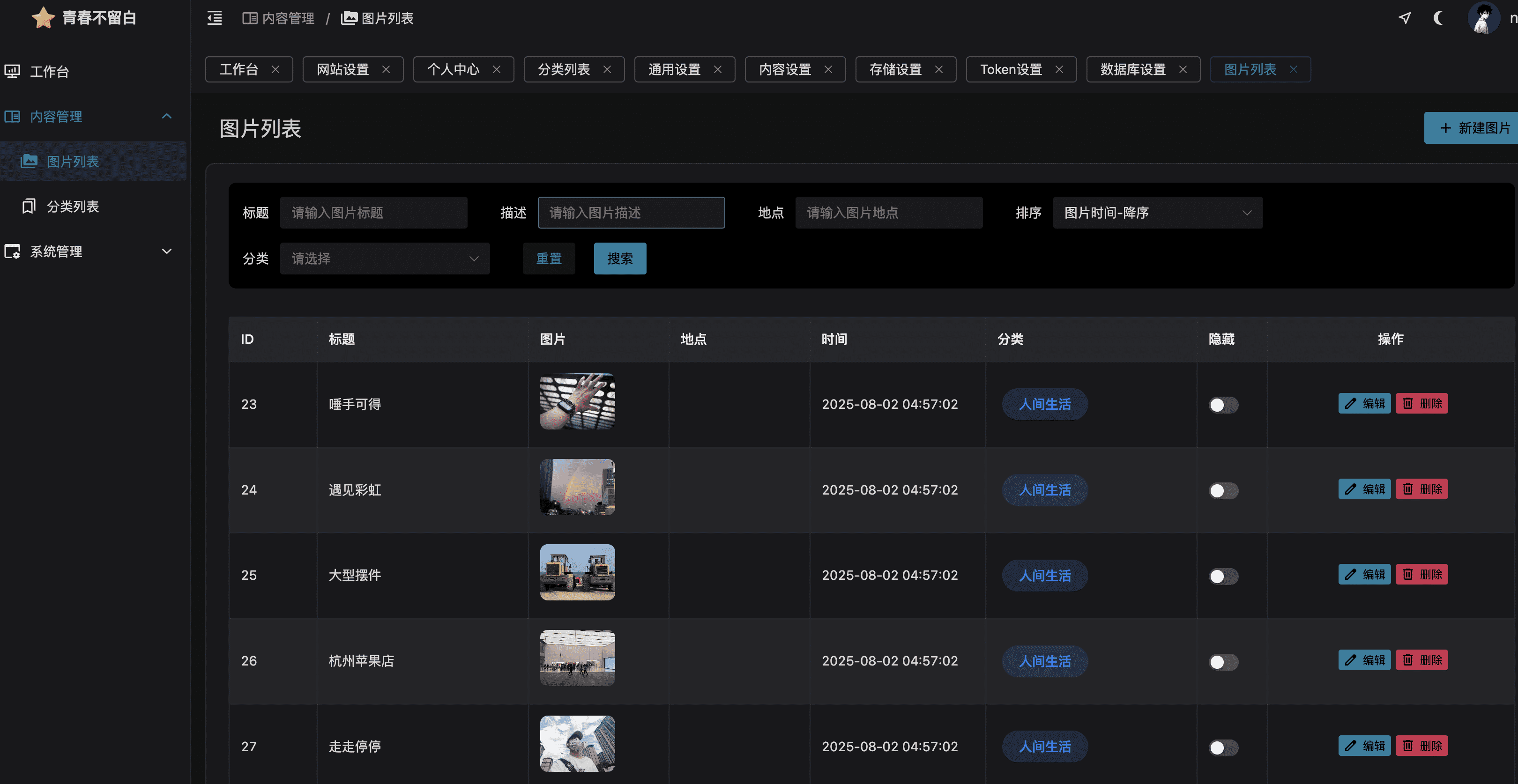The image size is (1518, 784).
Task: Click the 青春不留白 star logo
Action: 43,18
